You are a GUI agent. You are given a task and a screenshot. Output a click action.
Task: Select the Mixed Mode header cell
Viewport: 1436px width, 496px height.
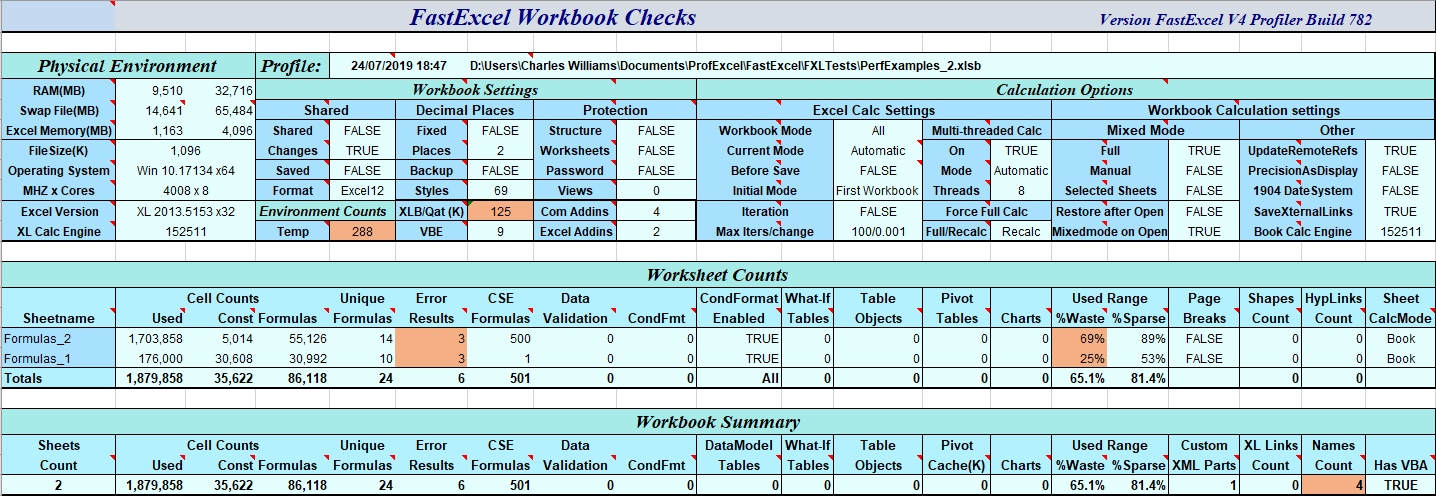(x=1145, y=130)
